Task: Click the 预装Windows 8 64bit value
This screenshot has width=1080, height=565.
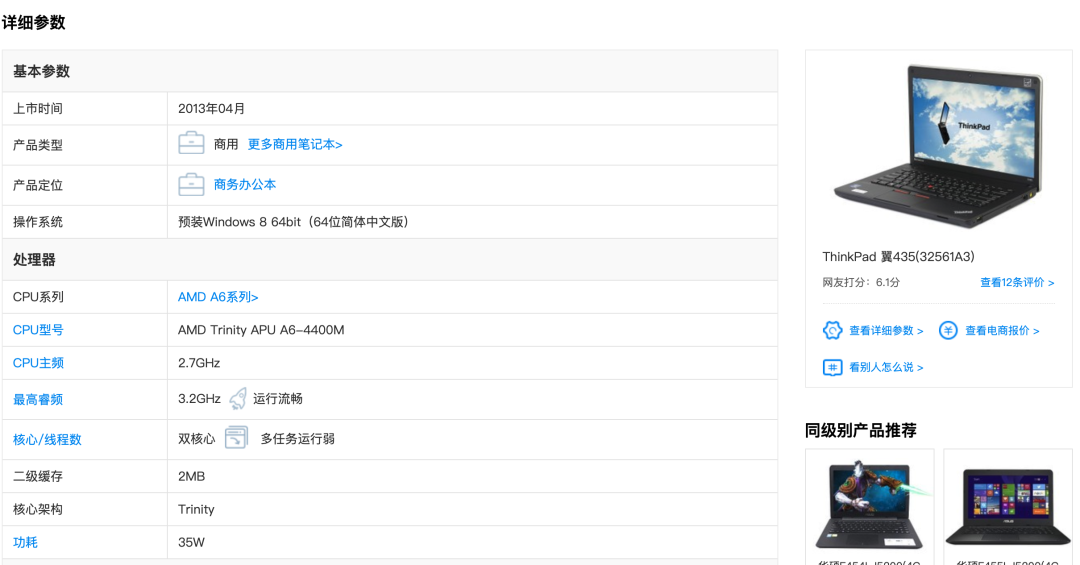Action: 293,222
